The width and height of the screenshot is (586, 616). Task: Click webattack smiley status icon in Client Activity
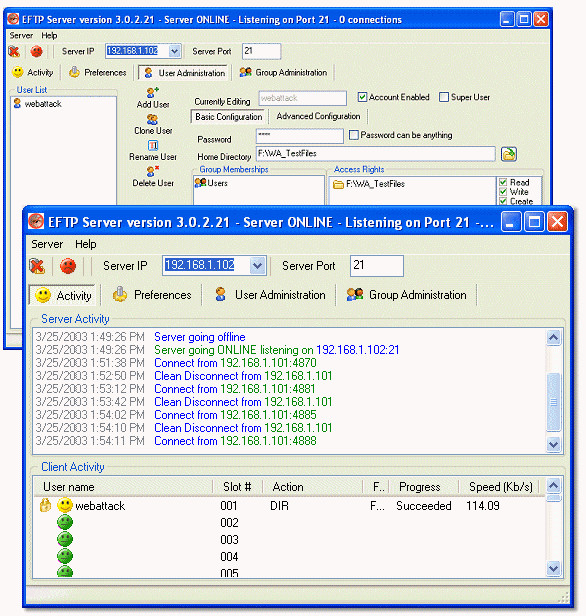tap(65, 505)
